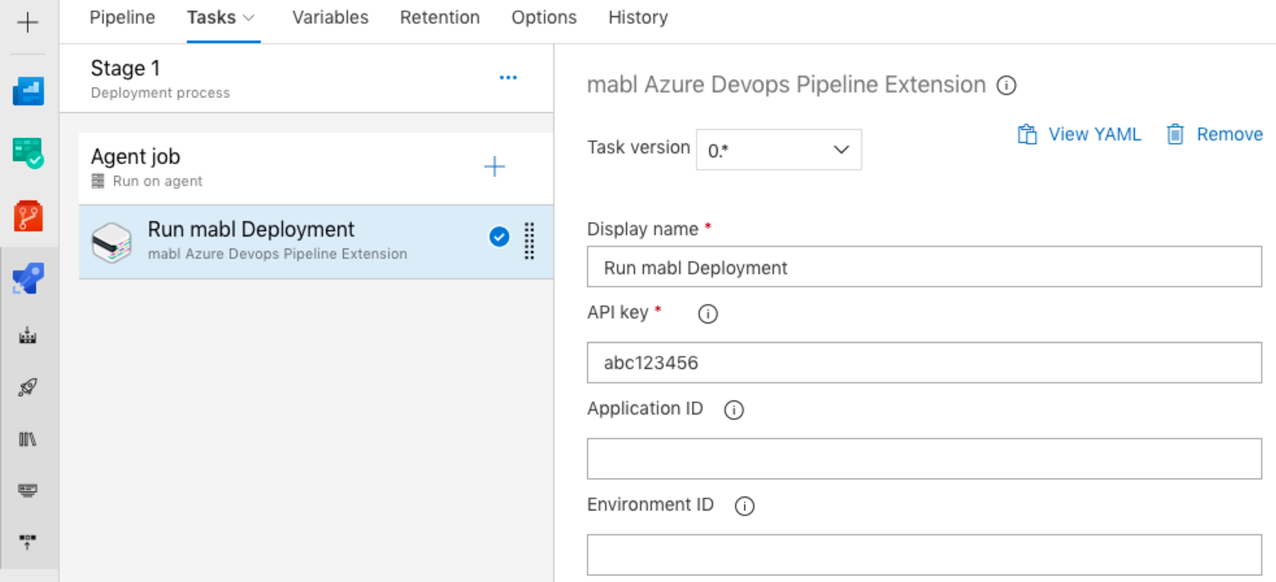Show info for mabl Pipeline Extension title
This screenshot has height=582, width=1276.
[x=1007, y=86]
